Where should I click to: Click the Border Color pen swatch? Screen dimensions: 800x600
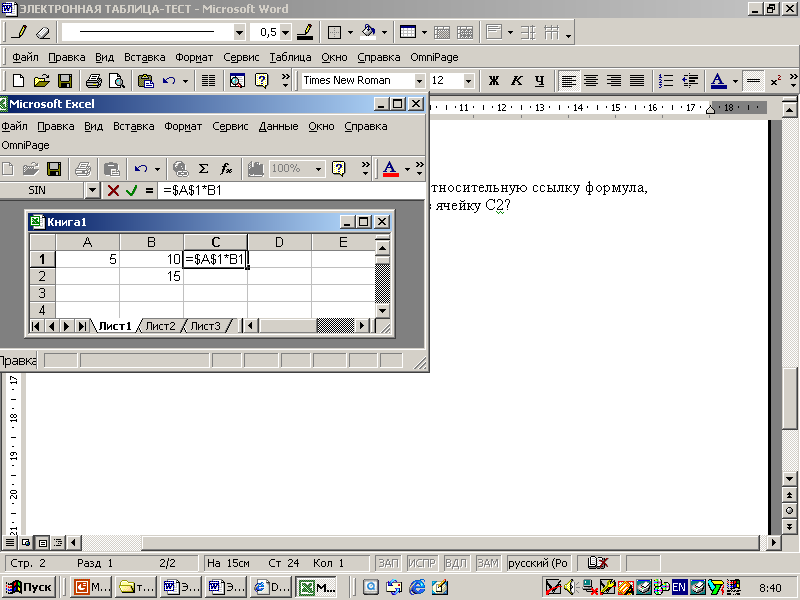point(305,32)
